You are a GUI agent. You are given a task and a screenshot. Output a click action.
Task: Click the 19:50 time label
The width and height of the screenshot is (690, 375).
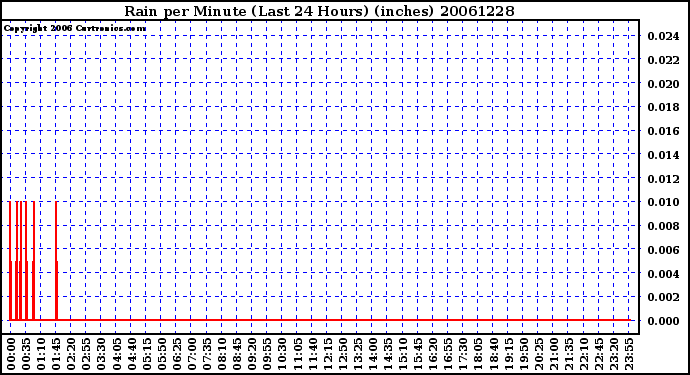tap(523, 354)
